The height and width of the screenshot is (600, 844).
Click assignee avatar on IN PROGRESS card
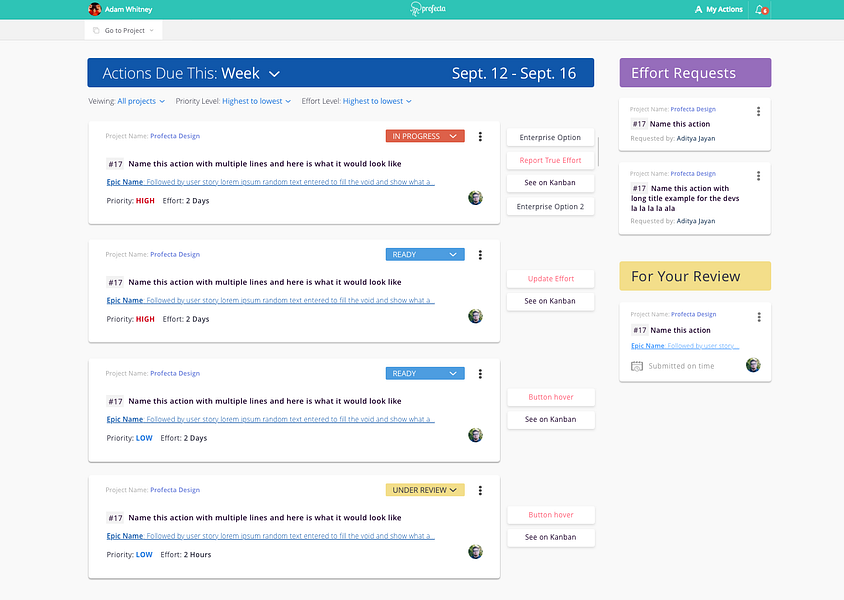pos(475,198)
